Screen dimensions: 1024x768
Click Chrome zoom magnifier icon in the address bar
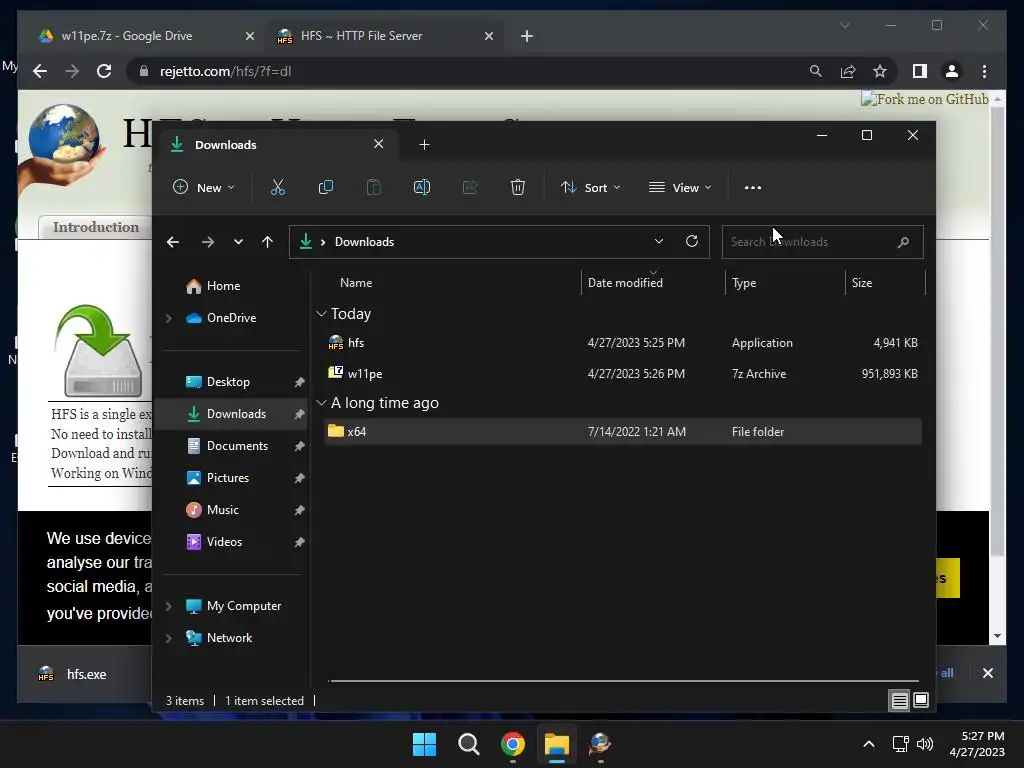click(x=816, y=71)
